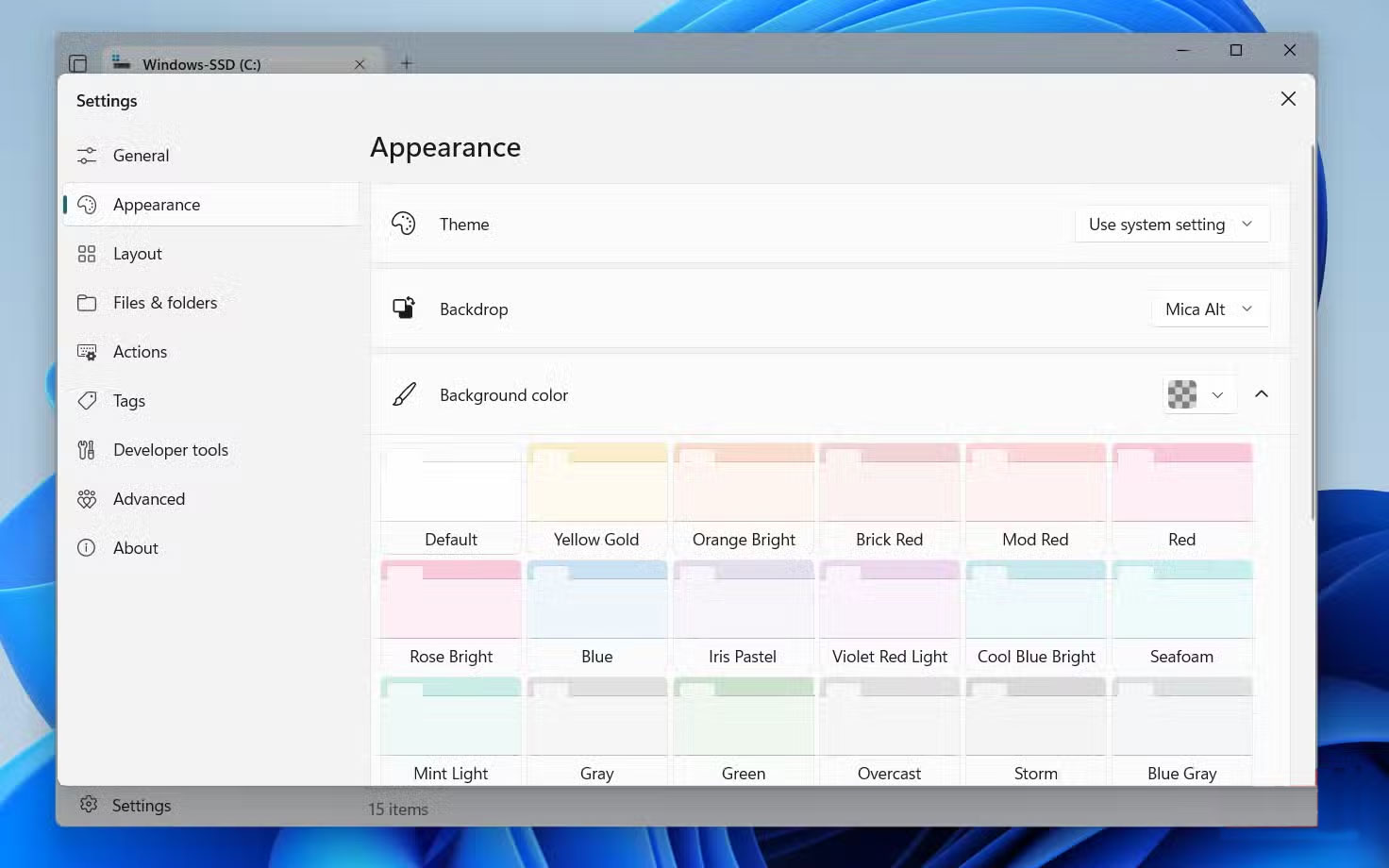Open the Advanced settings section
Image resolution: width=1389 pixels, height=868 pixels.
pyautogui.click(x=148, y=498)
